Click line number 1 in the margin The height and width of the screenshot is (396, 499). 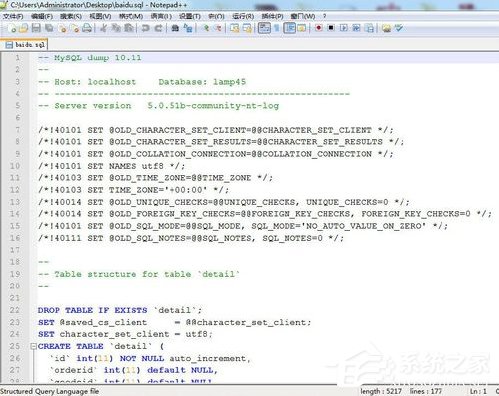click(x=17, y=58)
